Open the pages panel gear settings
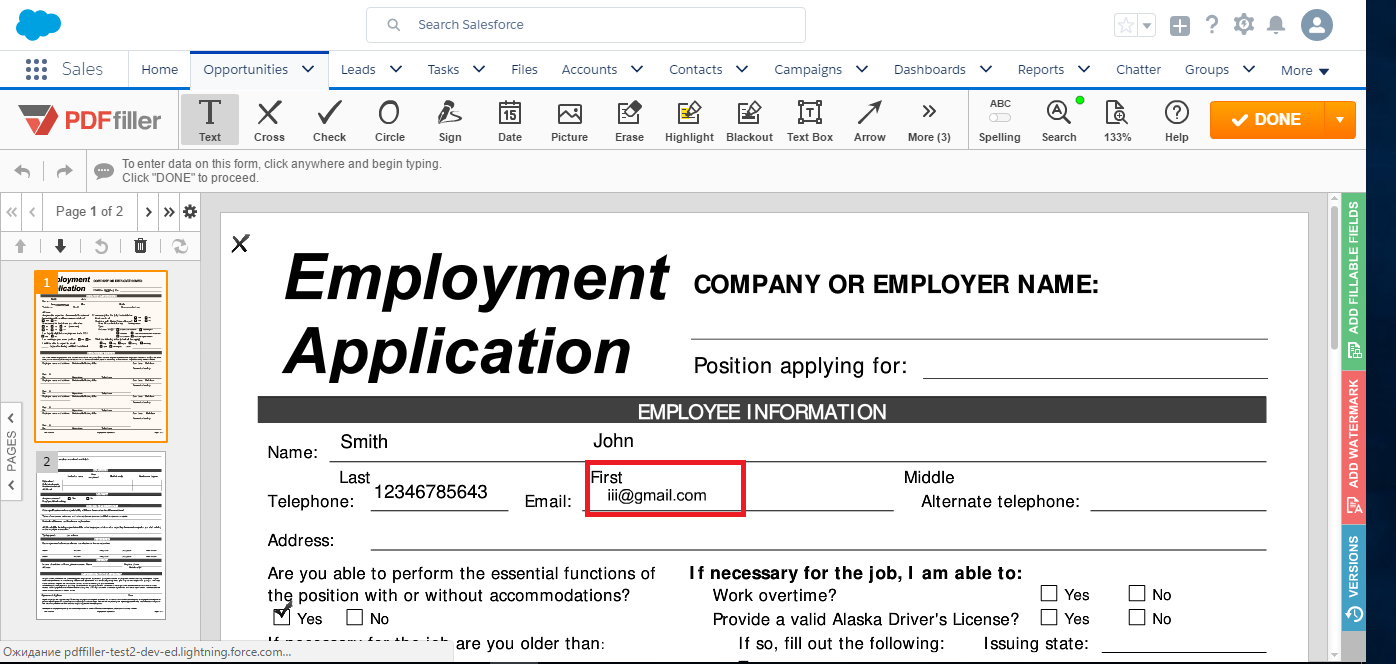 tap(189, 212)
